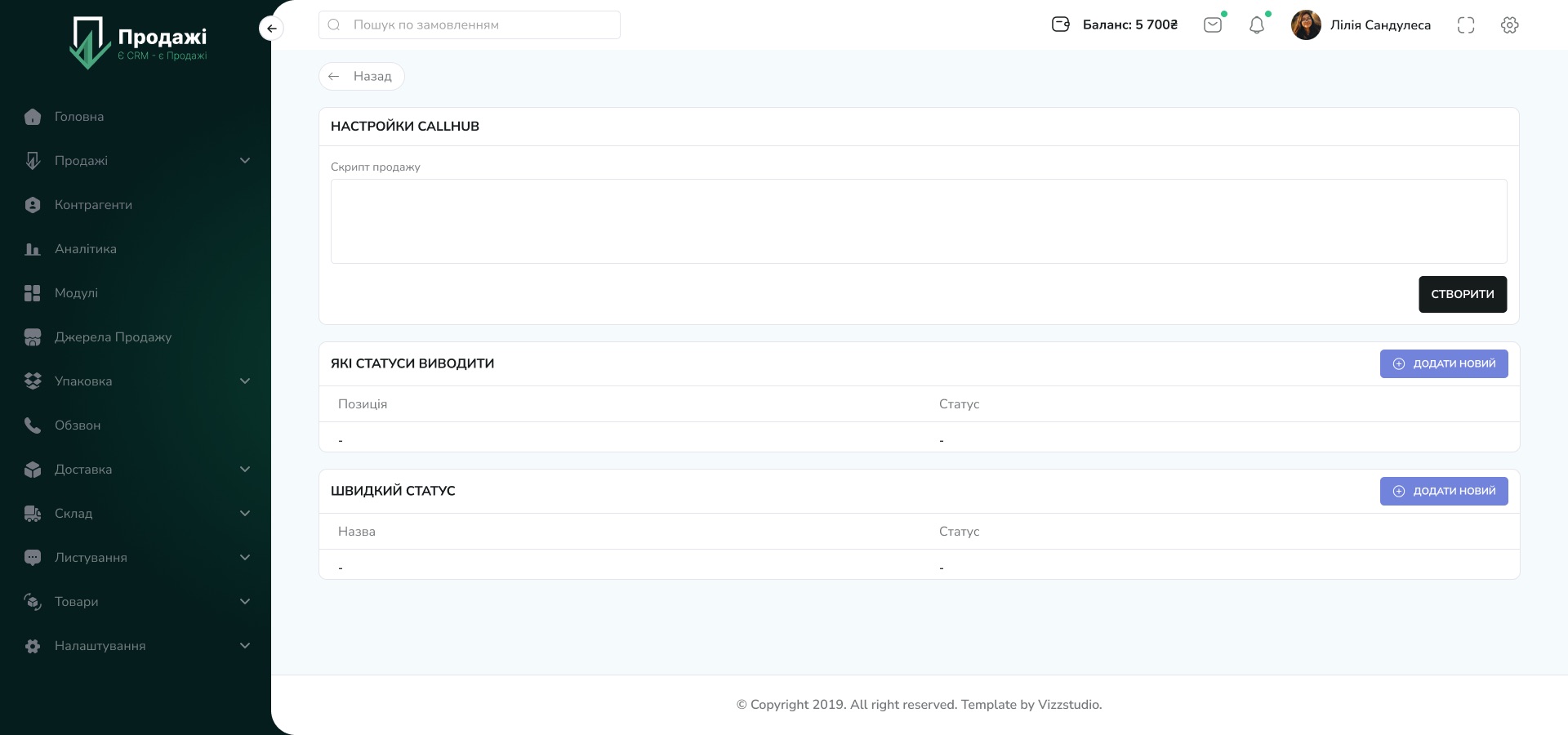Expand the Налаштування menu chevron
The image size is (1568, 735).
(x=245, y=646)
